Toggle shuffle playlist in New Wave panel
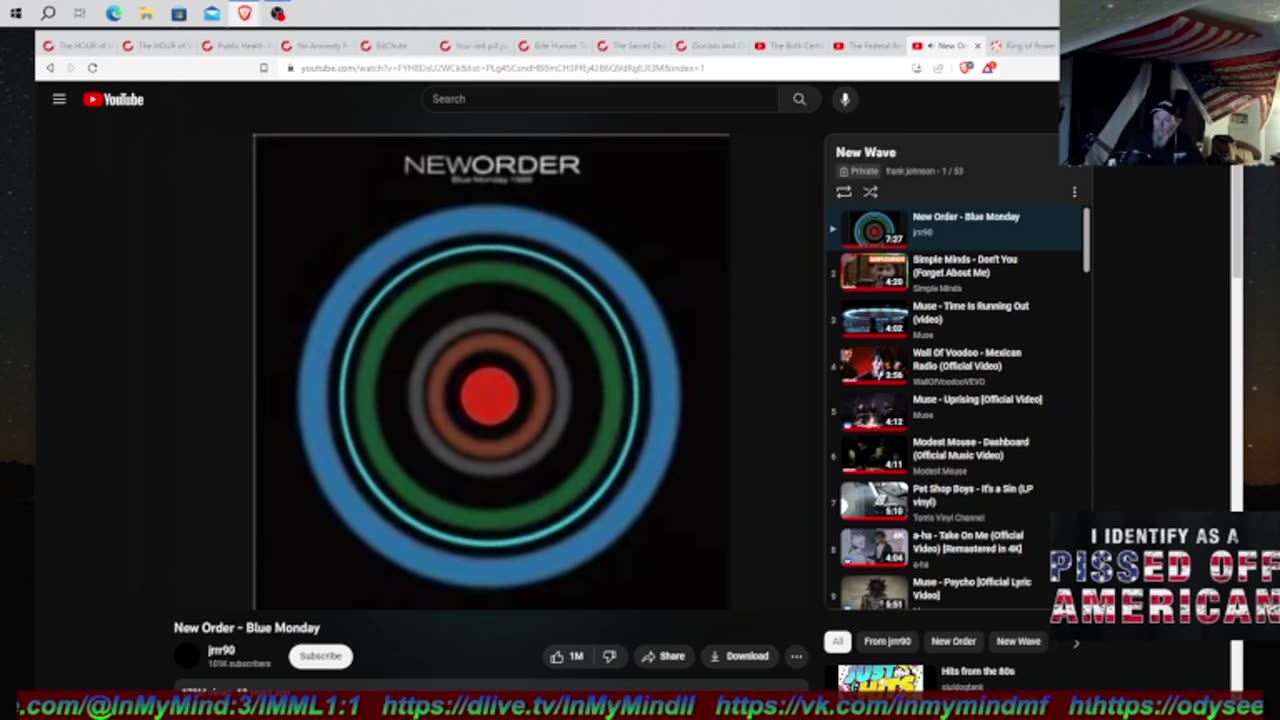 [870, 192]
